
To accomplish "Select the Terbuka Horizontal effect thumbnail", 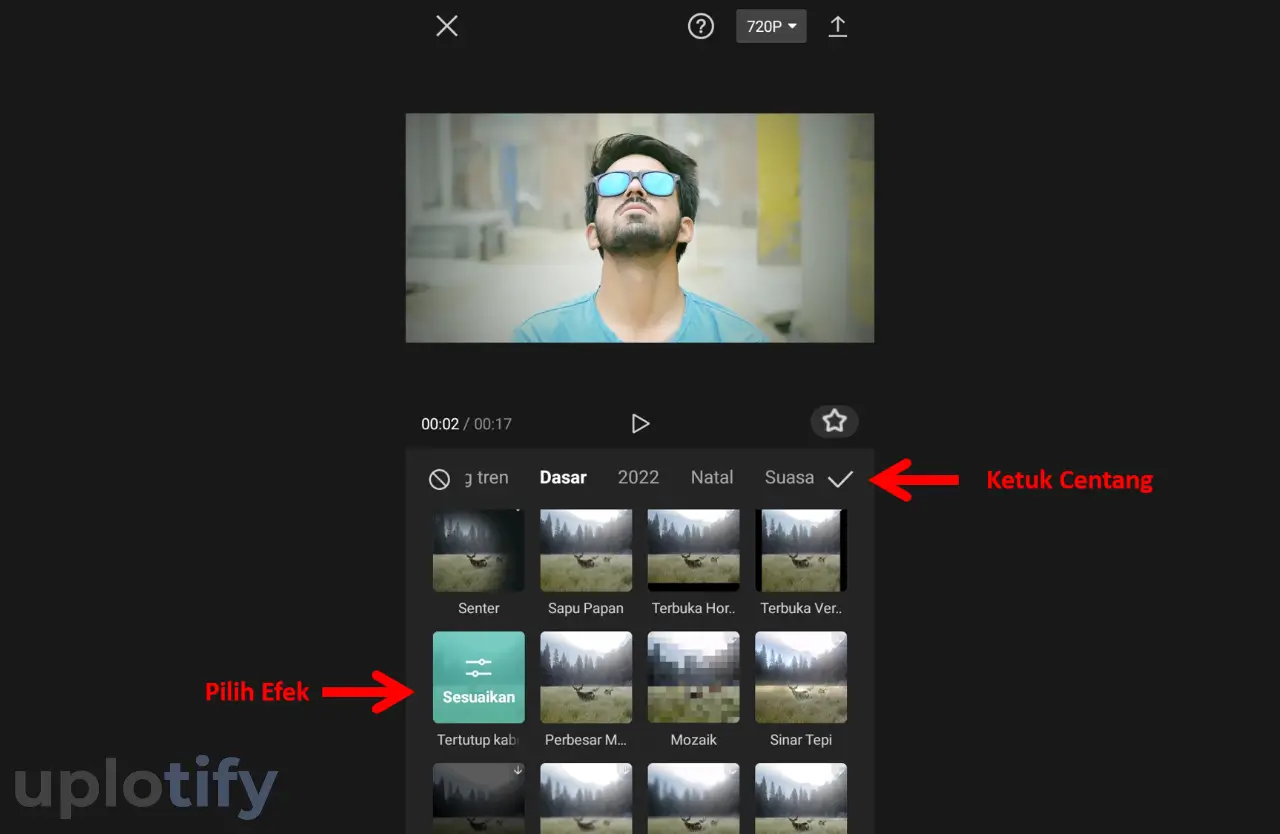I will pos(693,550).
